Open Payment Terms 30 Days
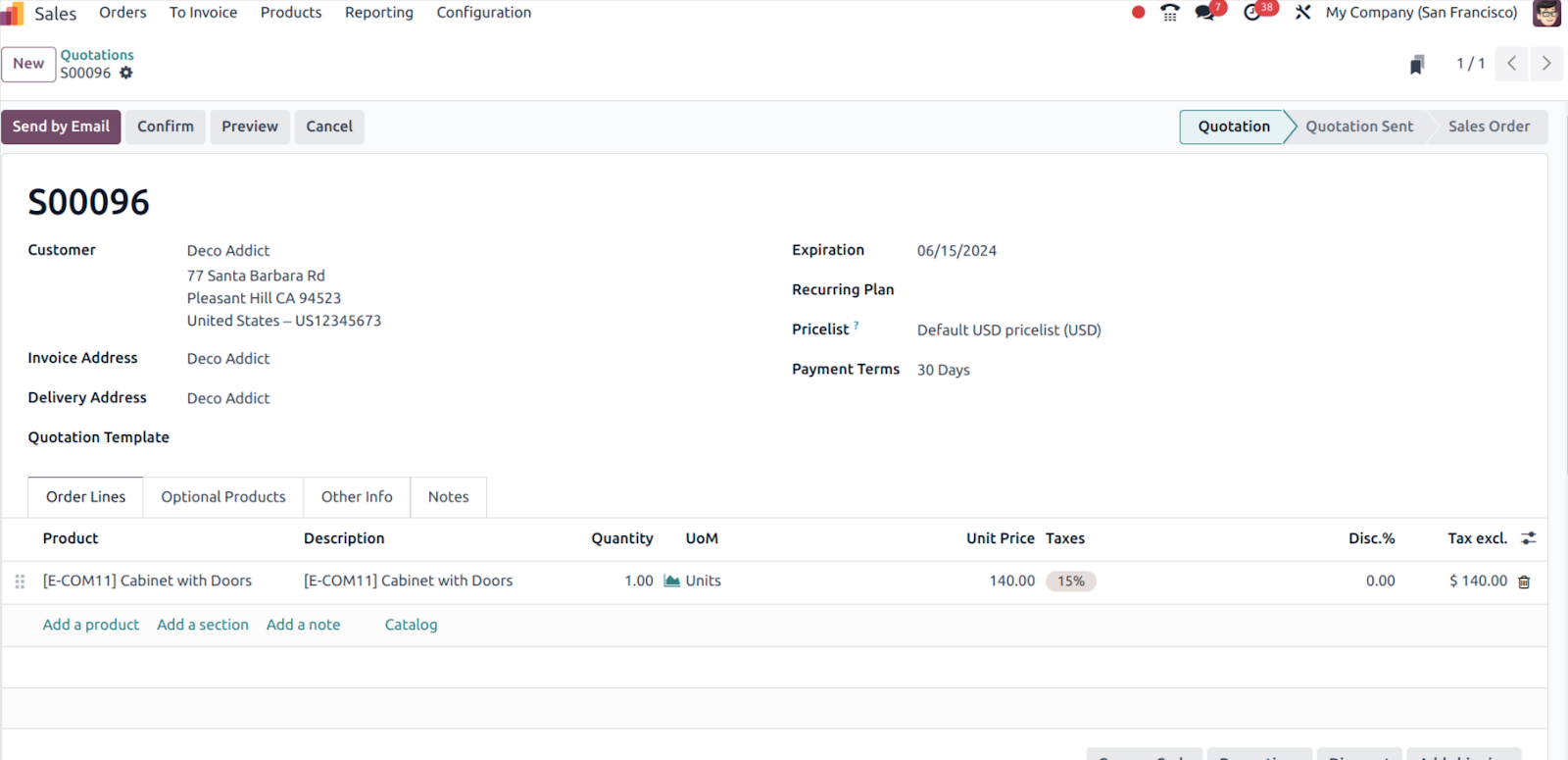This screenshot has width=1568, height=760. [x=943, y=370]
